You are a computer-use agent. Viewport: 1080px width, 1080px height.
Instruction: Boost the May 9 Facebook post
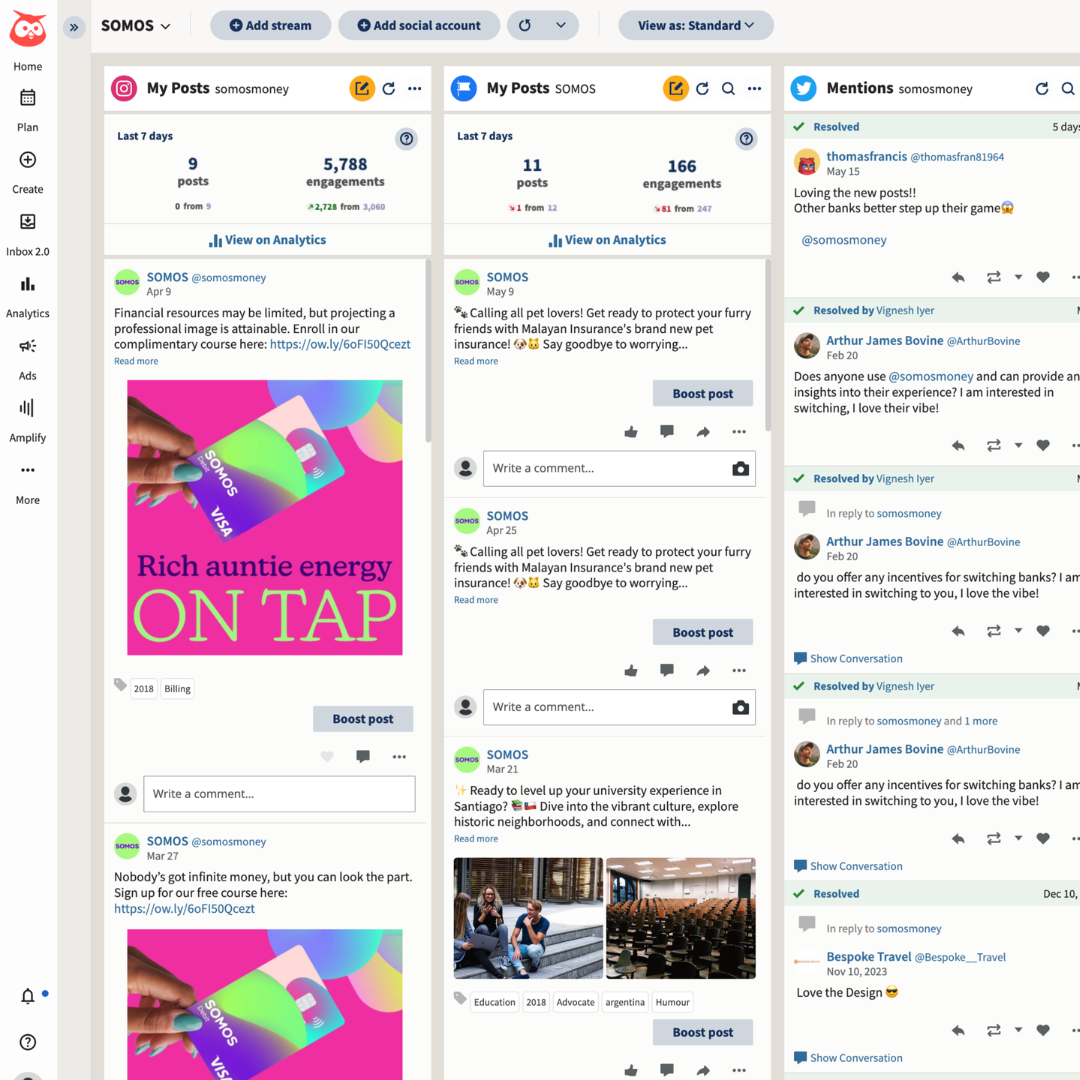coord(703,393)
